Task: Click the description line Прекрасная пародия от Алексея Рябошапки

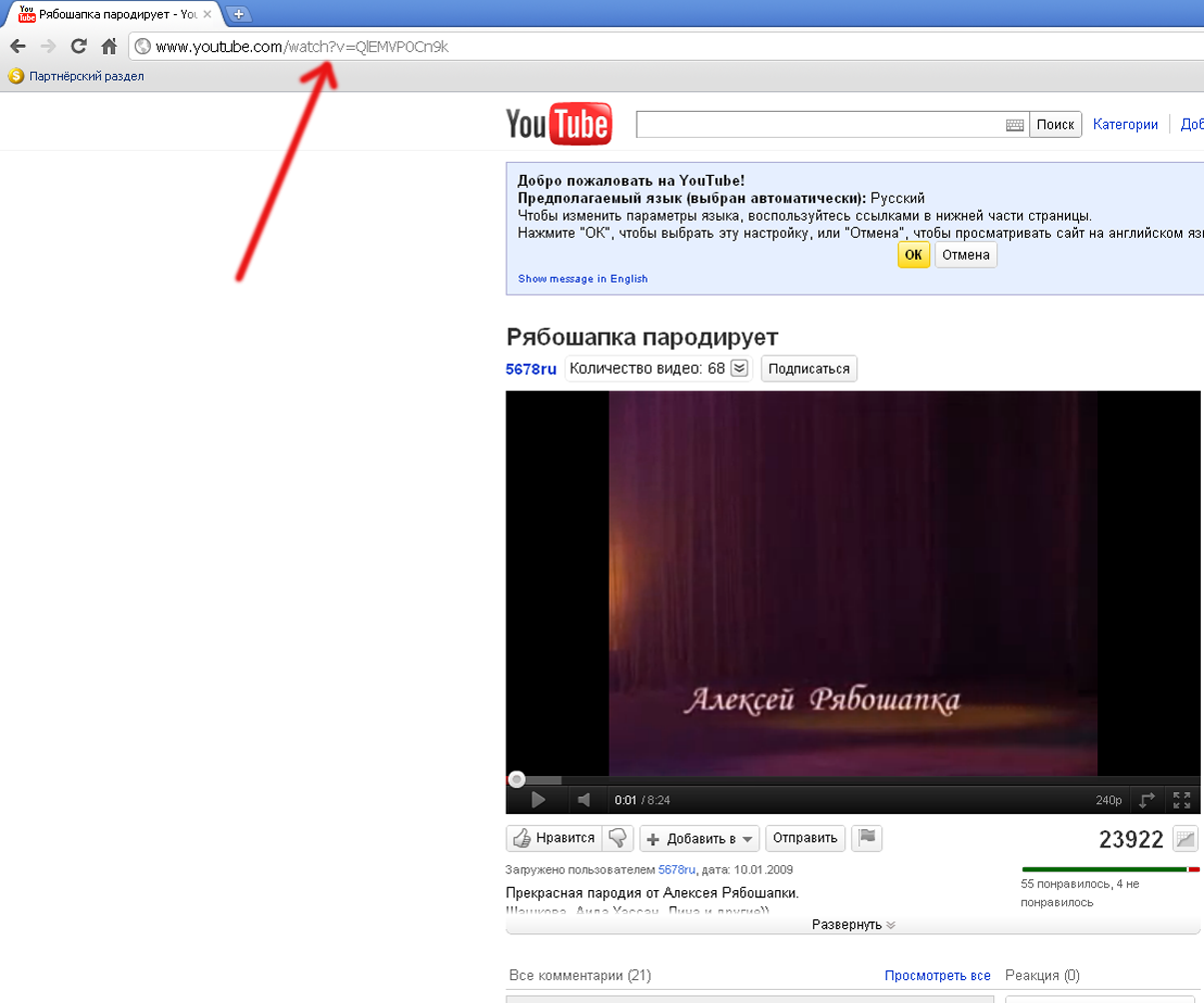Action: [x=652, y=893]
